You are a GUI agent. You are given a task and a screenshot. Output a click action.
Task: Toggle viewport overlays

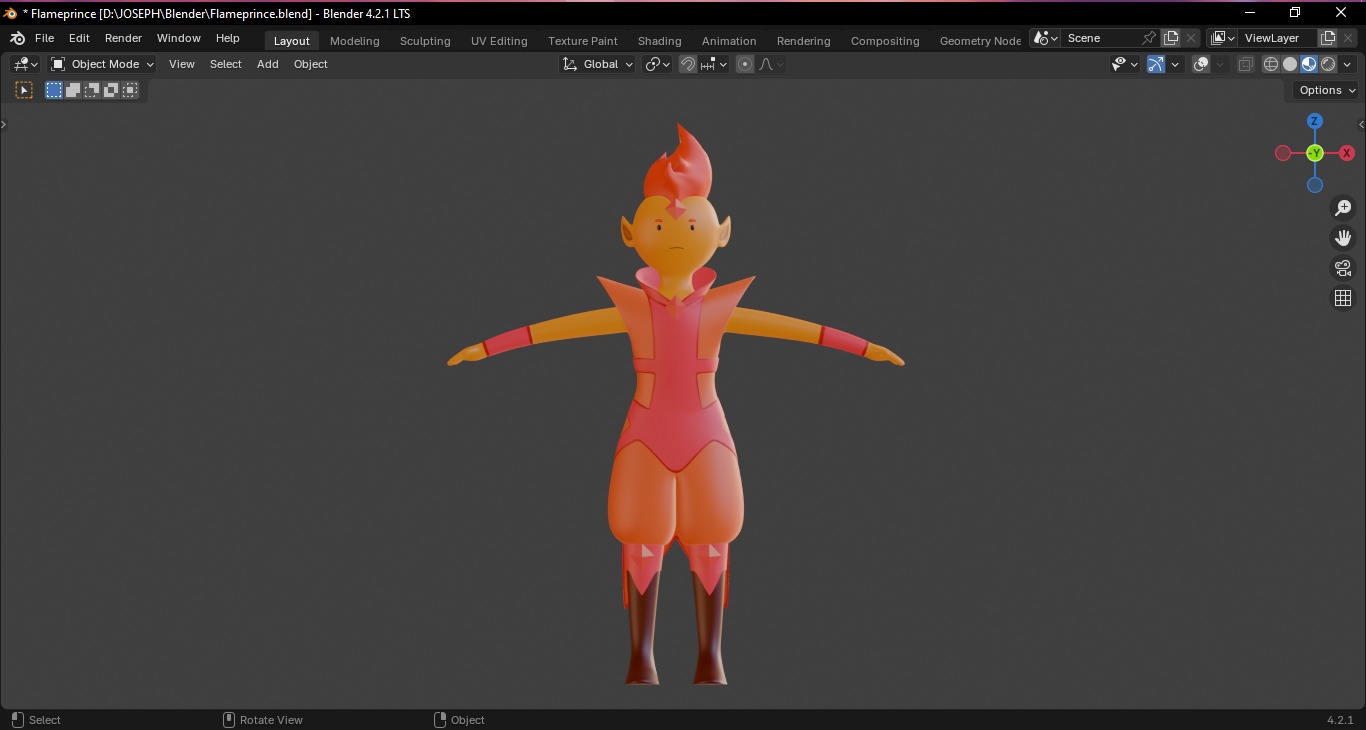1201,64
